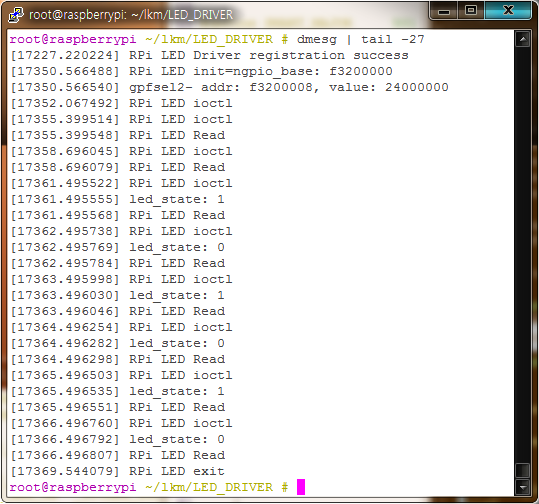Viewport: 539px width, 504px height.
Task: Maximize the PuTTY terminal window
Action: [471, 11]
